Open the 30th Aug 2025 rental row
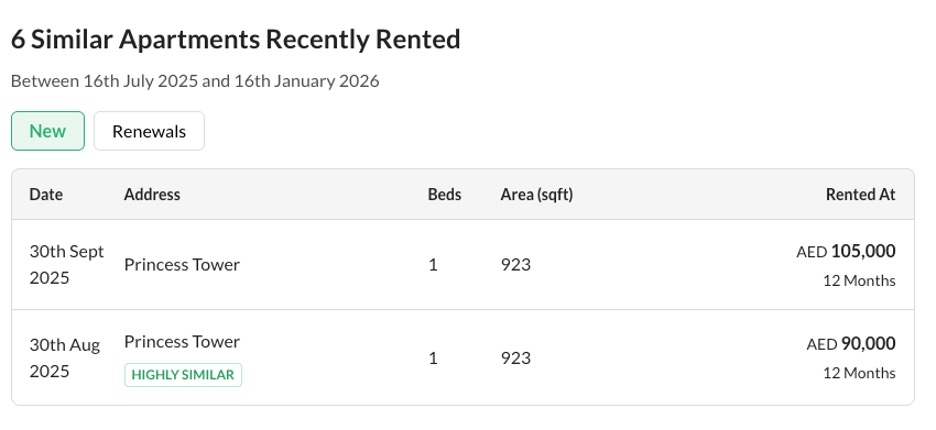The height and width of the screenshot is (430, 936). 463,358
